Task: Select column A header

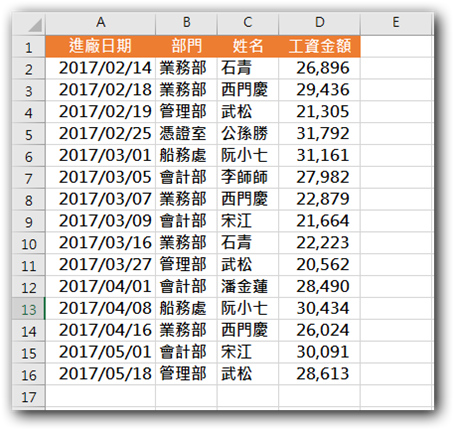Action: pyautogui.click(x=100, y=23)
